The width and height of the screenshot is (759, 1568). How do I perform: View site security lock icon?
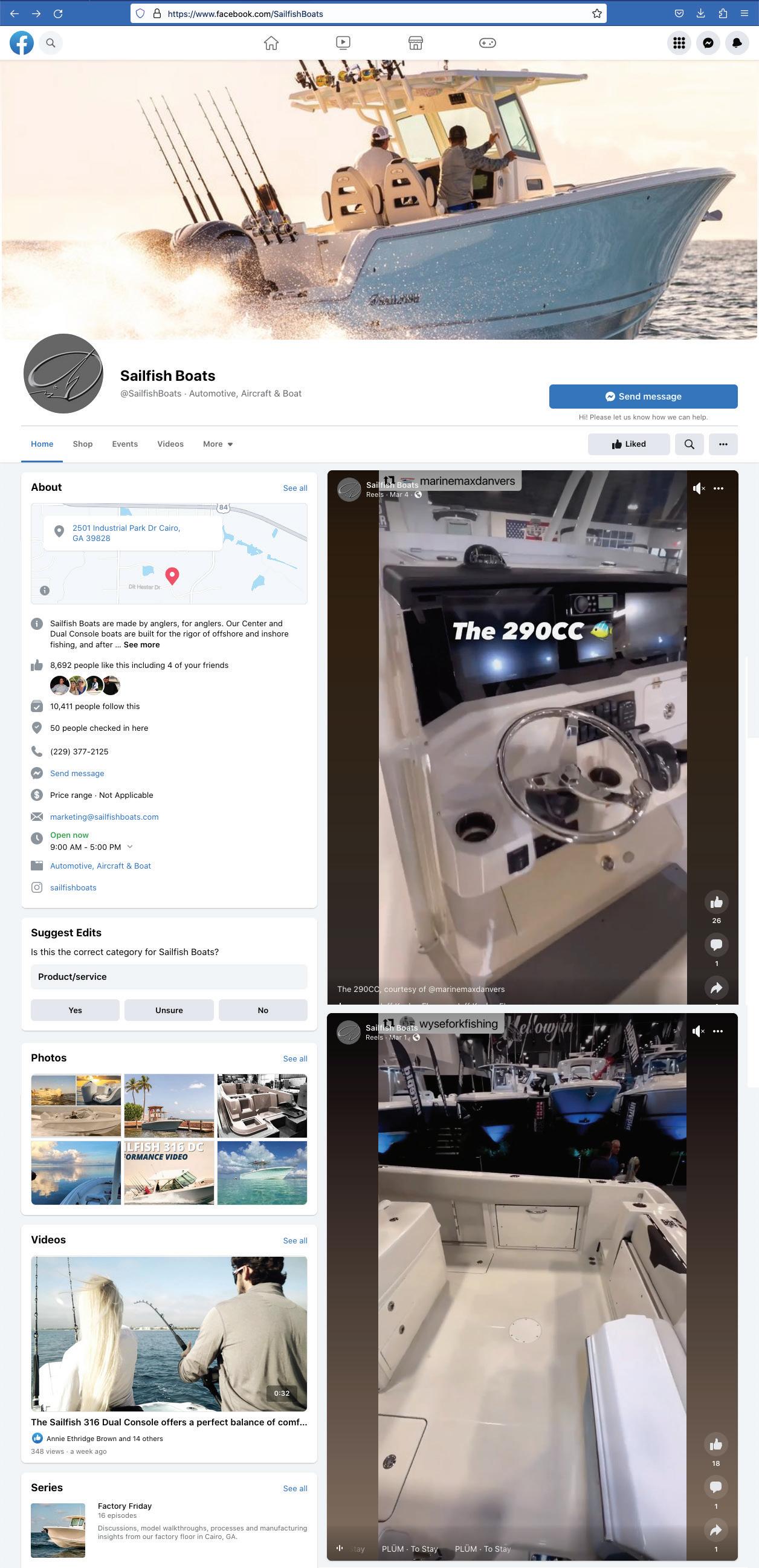157,13
